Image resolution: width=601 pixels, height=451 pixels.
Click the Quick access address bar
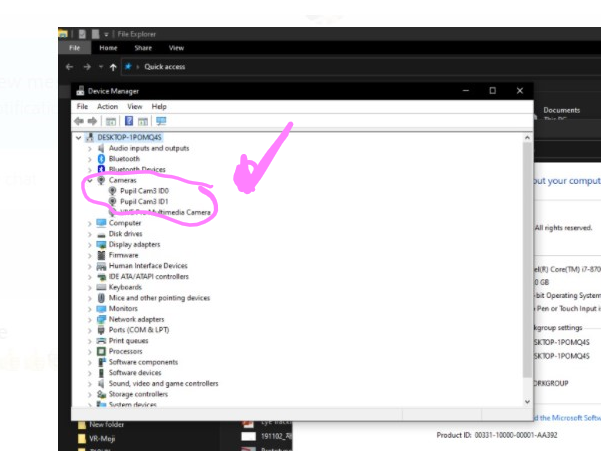click(361, 67)
